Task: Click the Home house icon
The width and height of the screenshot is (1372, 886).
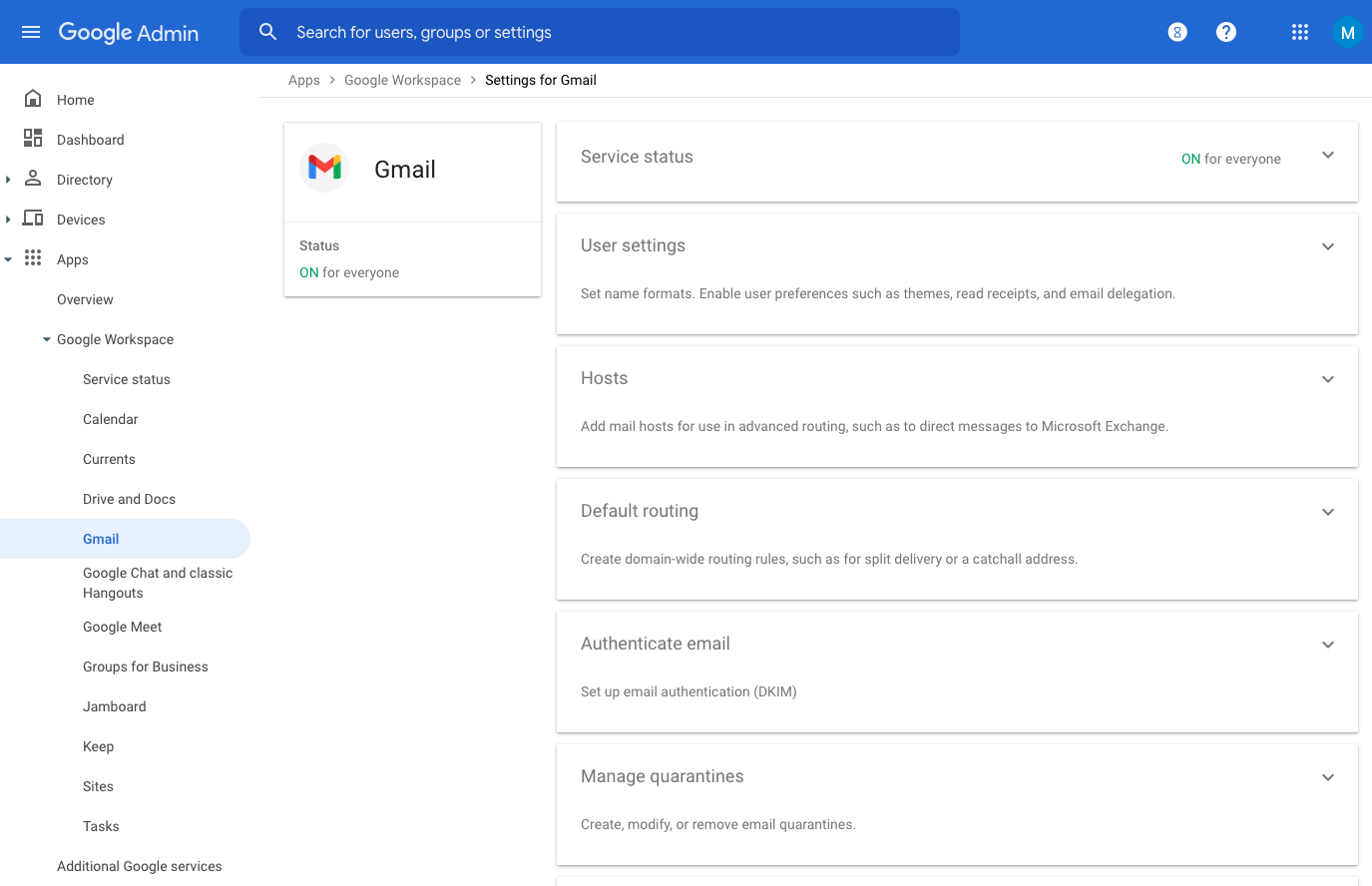Action: 33,98
